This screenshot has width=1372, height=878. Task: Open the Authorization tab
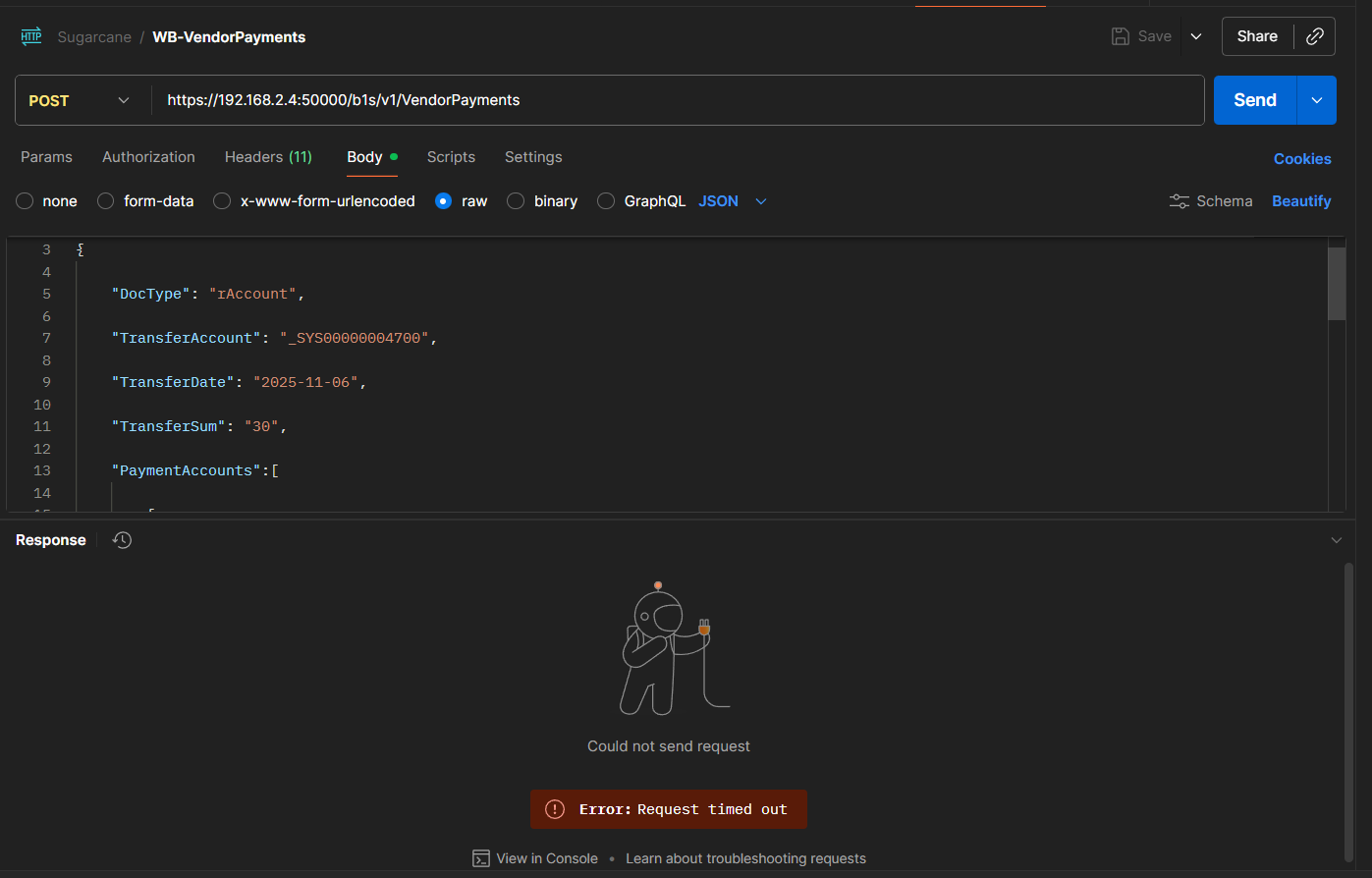pos(148,157)
